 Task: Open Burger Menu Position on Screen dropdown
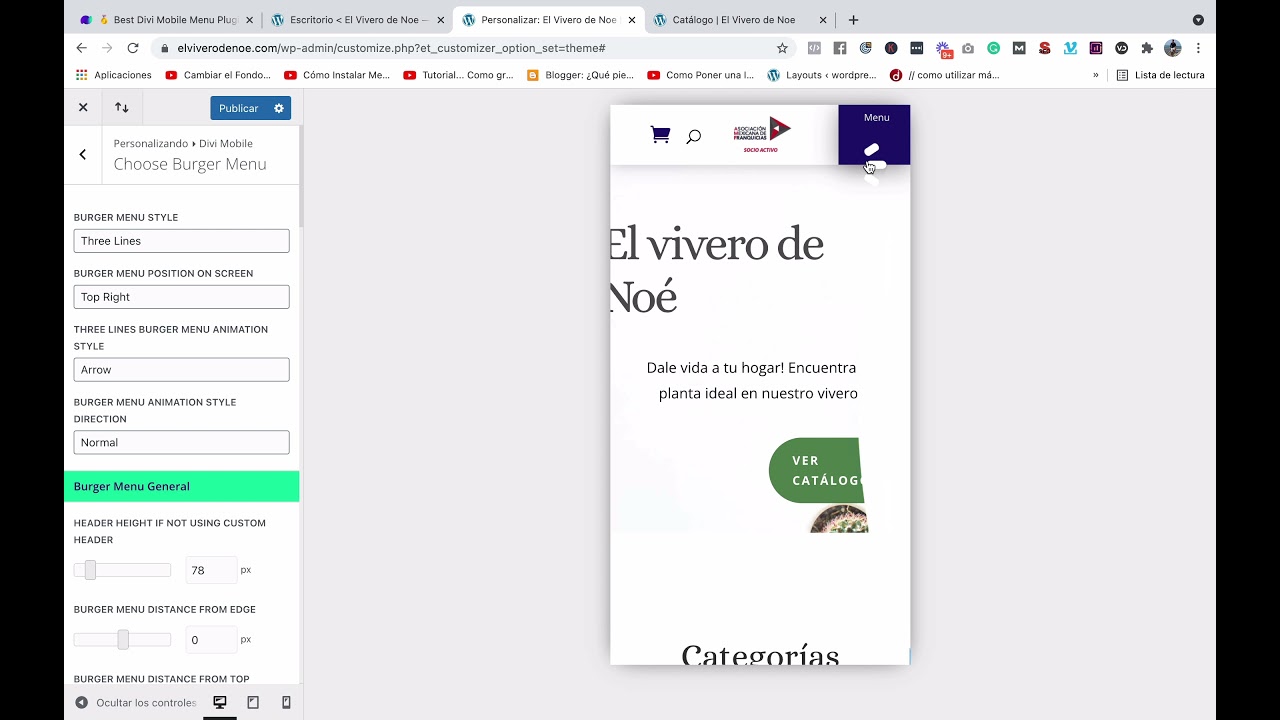click(181, 297)
